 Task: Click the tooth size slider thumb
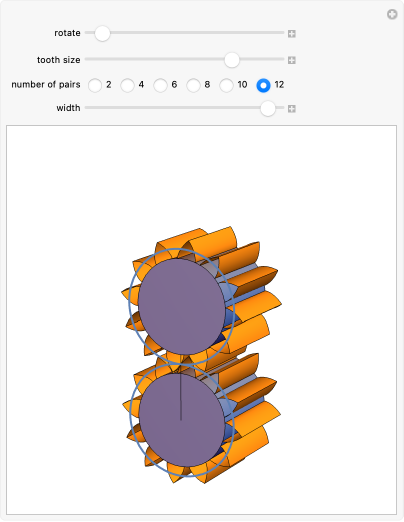[232, 60]
